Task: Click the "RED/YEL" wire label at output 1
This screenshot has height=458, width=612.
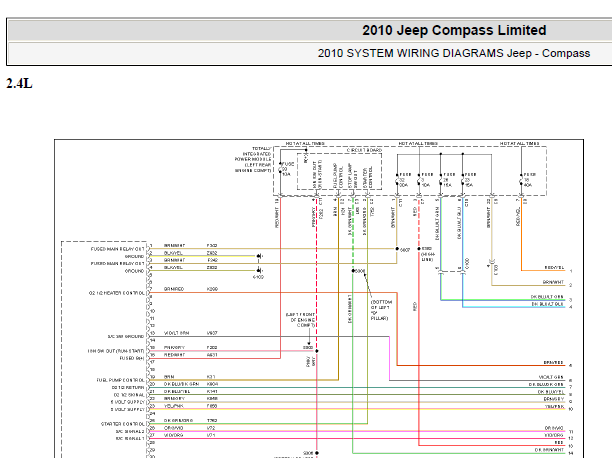Action: (x=555, y=268)
